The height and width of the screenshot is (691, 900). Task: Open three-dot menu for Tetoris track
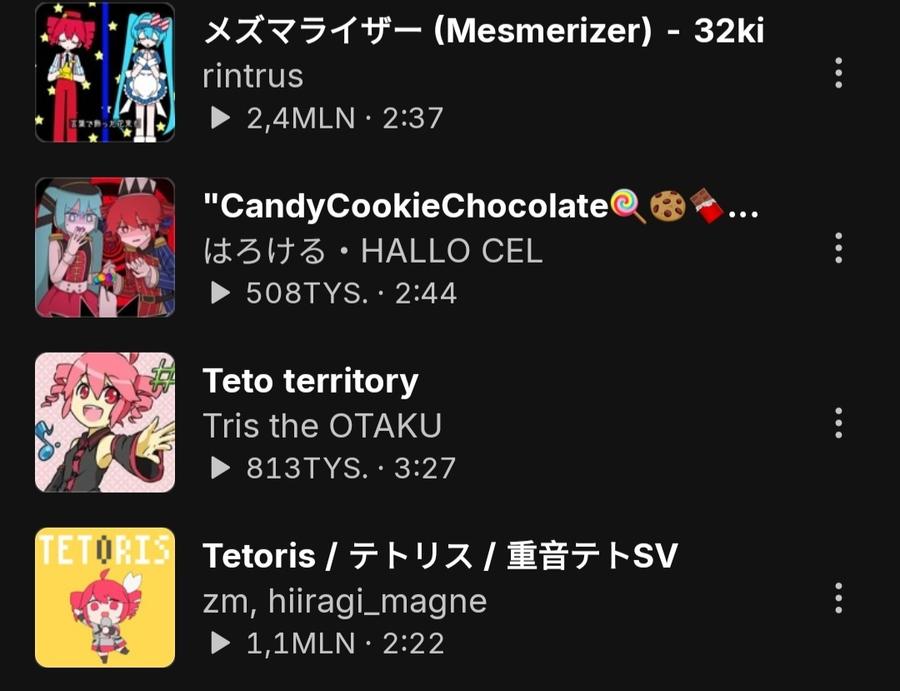click(x=839, y=598)
